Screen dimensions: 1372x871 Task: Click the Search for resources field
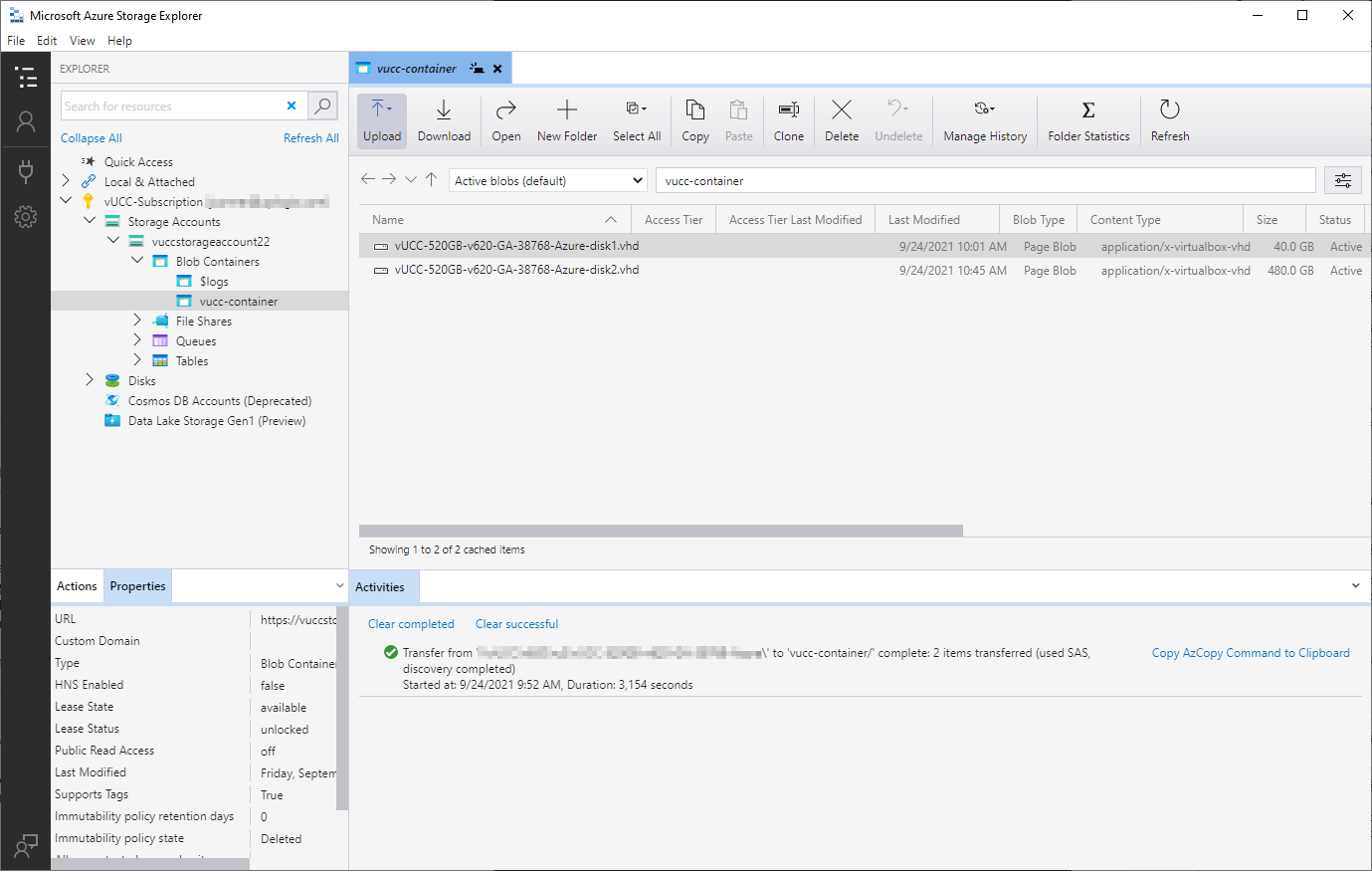tap(169, 107)
